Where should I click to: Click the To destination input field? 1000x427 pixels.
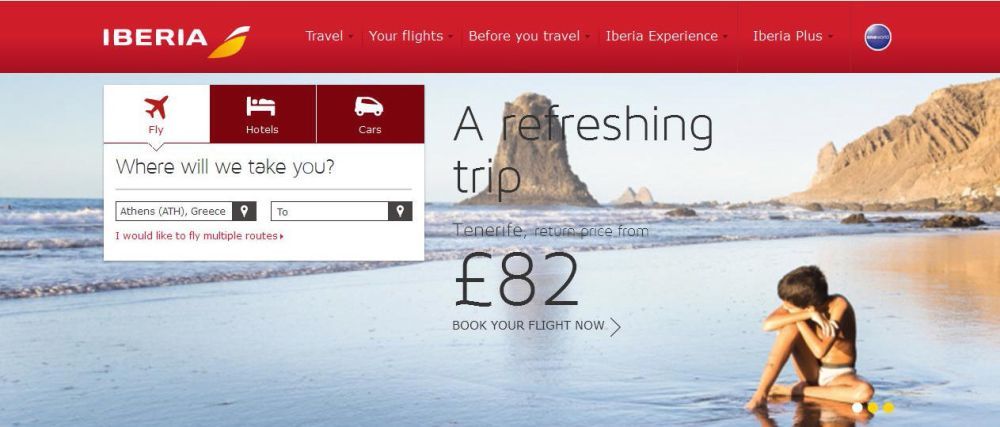click(330, 211)
